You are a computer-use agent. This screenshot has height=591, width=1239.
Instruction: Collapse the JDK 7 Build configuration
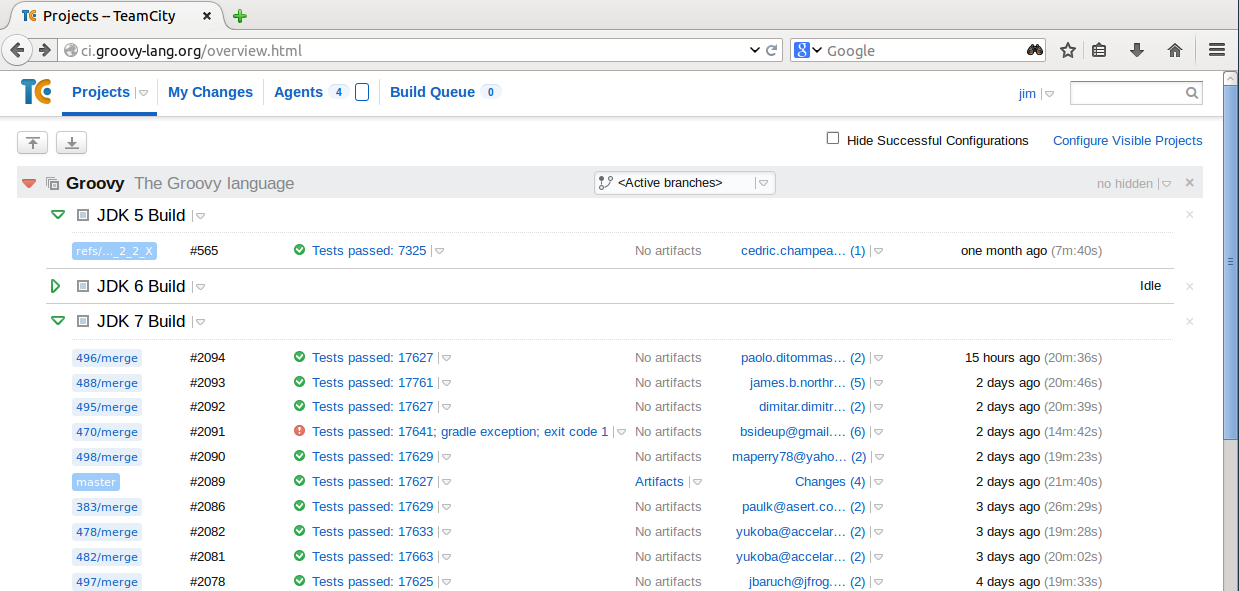[x=57, y=321]
